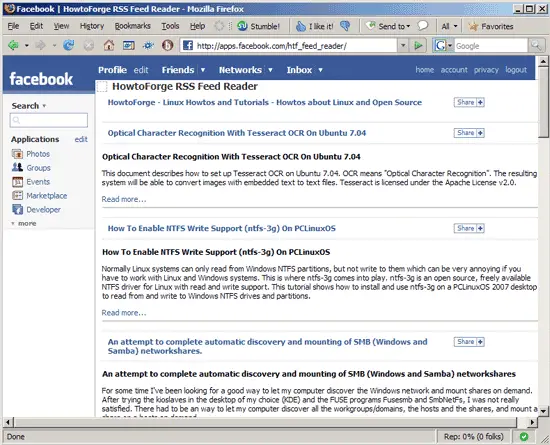
Task: Click the green Go arrow button
Action: (x=418, y=46)
